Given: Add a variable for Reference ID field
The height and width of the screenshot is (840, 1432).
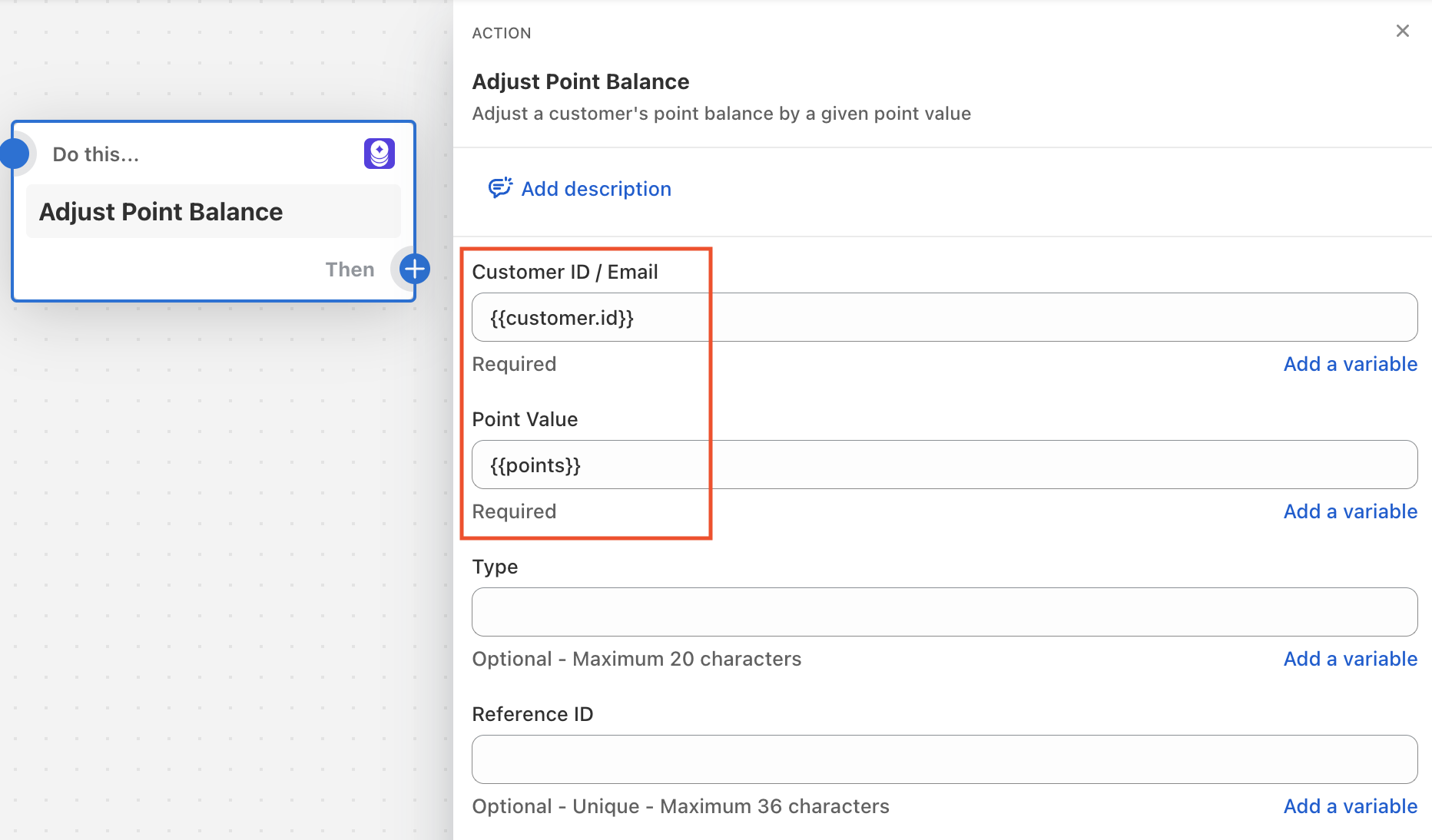Looking at the screenshot, I should [1351, 806].
